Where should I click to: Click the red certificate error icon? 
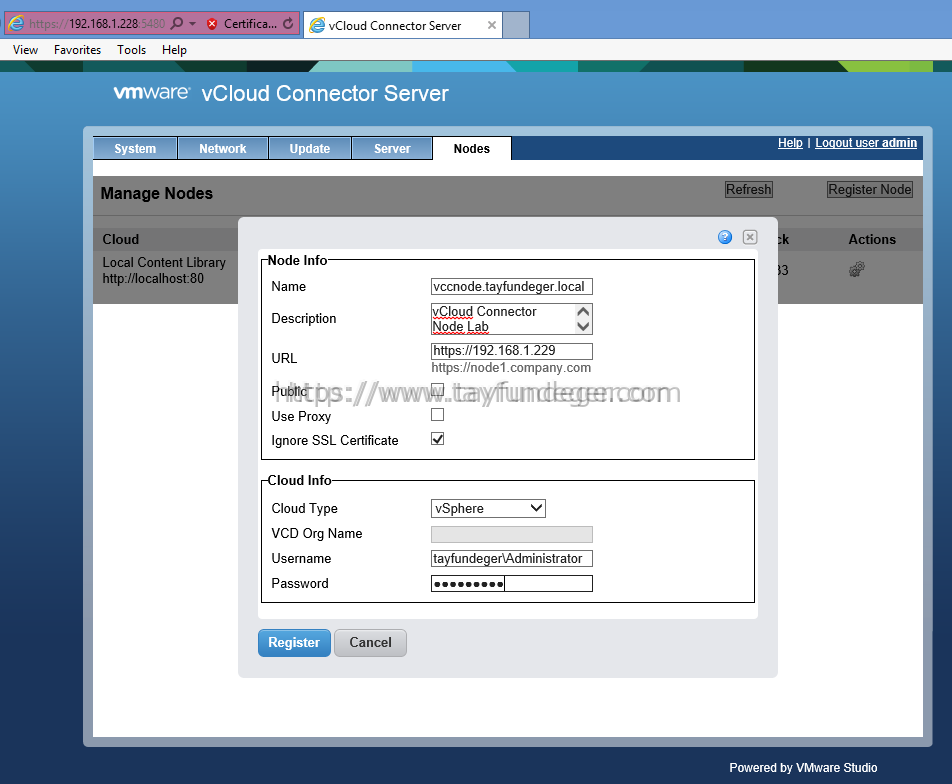[212, 24]
